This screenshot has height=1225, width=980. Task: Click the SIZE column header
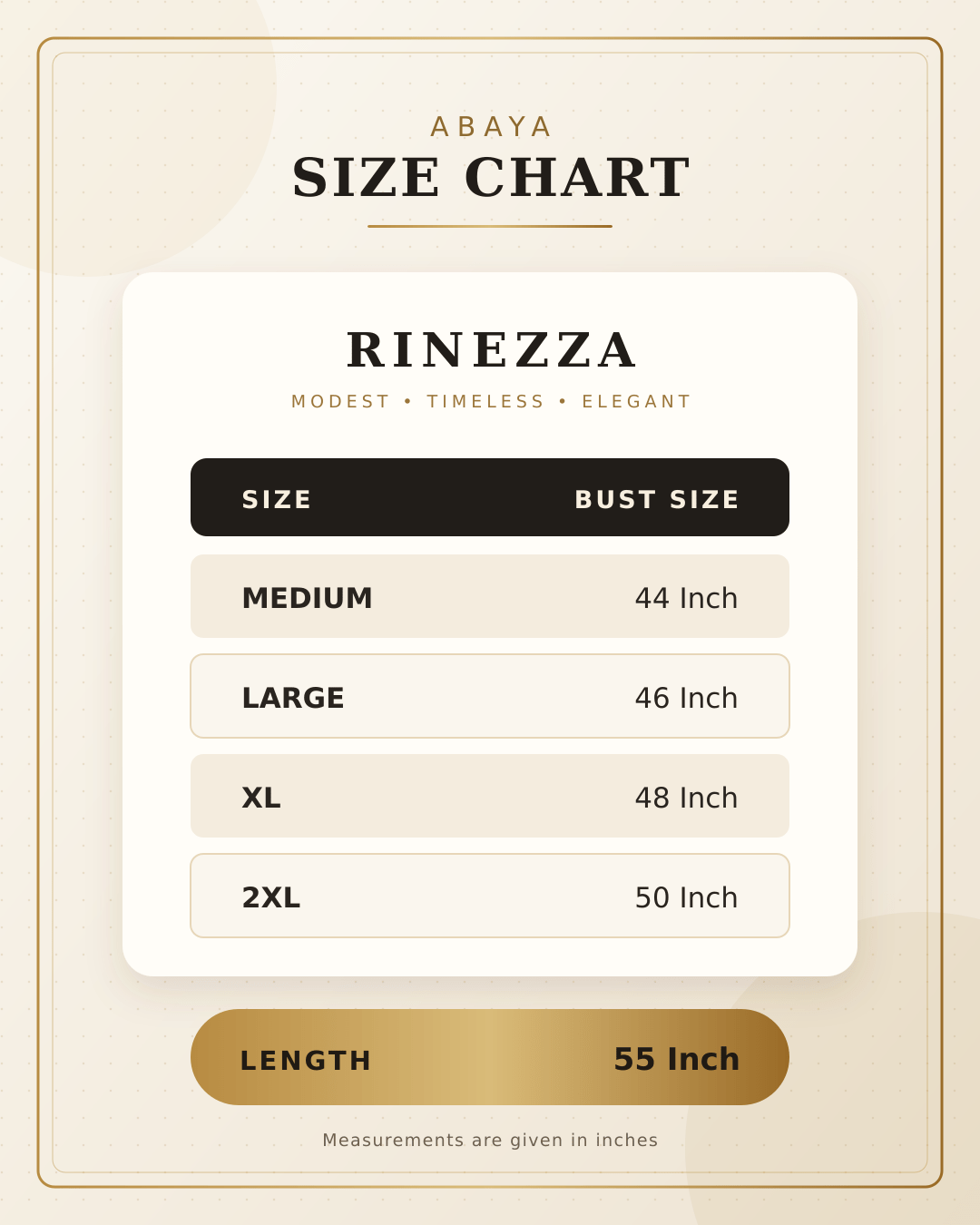pyautogui.click(x=277, y=500)
